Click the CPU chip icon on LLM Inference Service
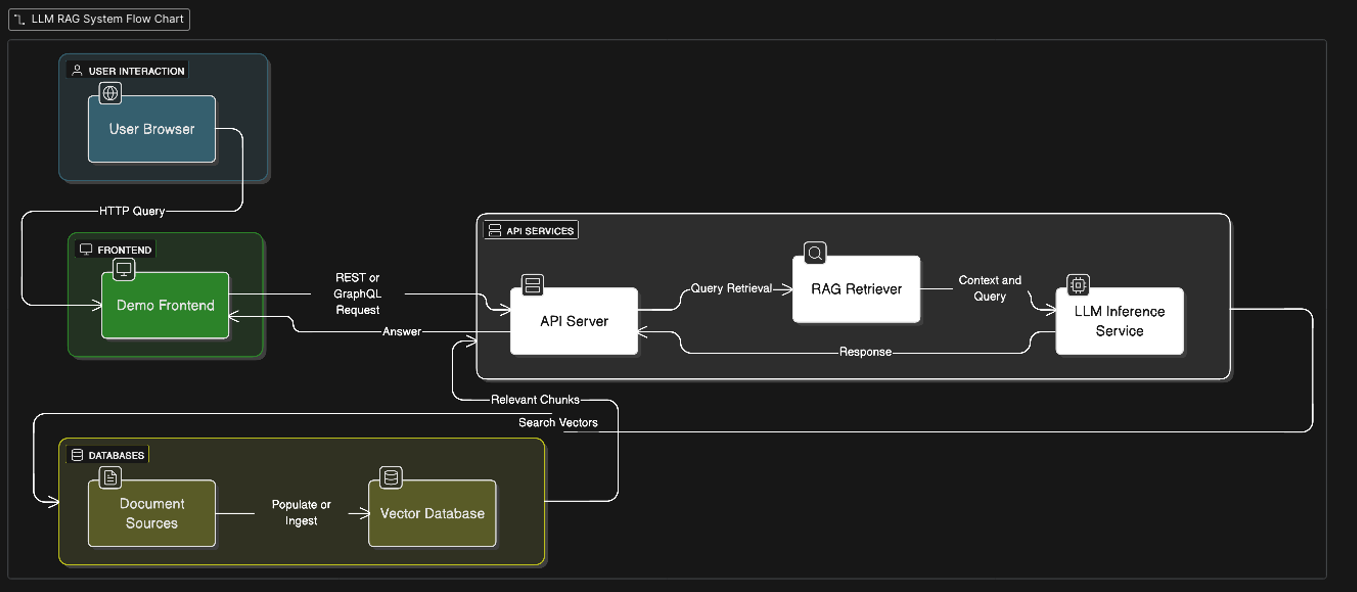This screenshot has width=1357, height=592. click(1077, 285)
